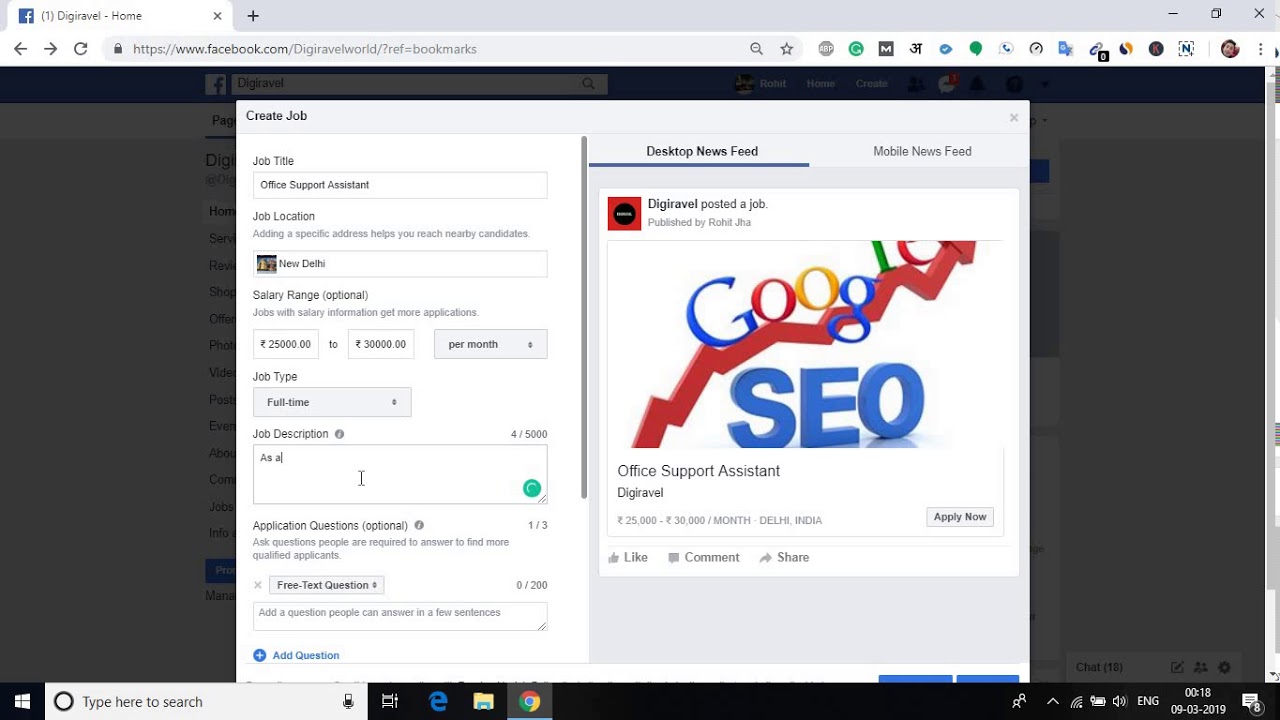Switch to Desktop News Feed tab
Image resolution: width=1280 pixels, height=720 pixels.
(702, 151)
